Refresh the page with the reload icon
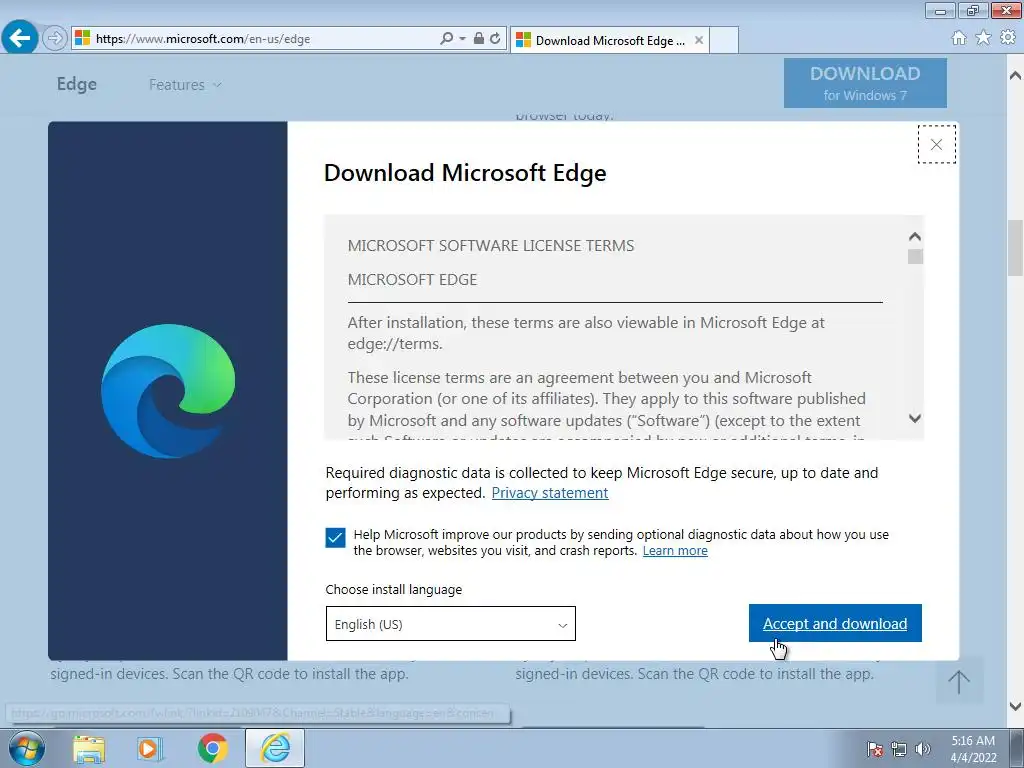This screenshot has width=1024, height=768. (x=496, y=39)
